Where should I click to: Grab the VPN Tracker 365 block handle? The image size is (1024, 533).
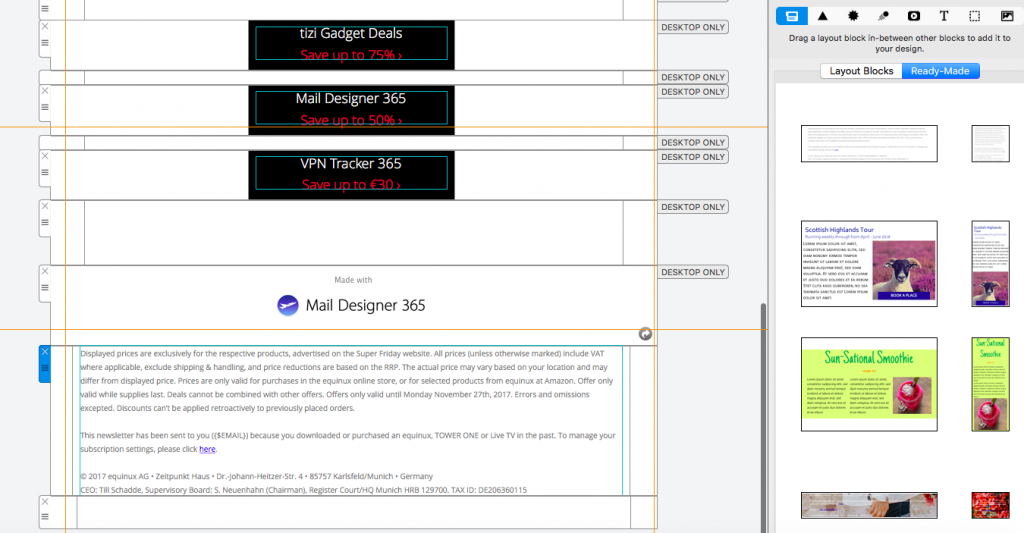(45, 172)
